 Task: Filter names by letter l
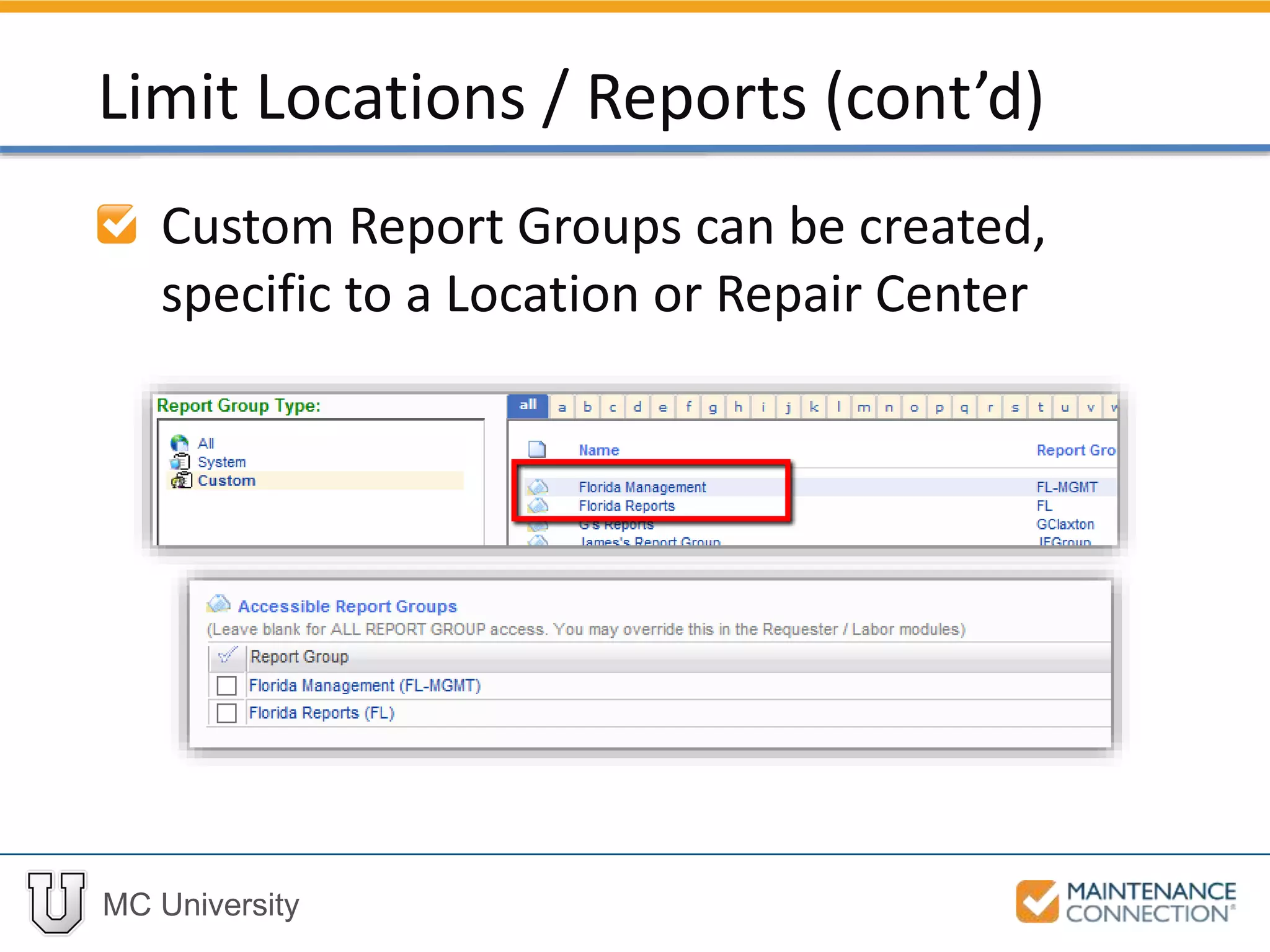839,407
